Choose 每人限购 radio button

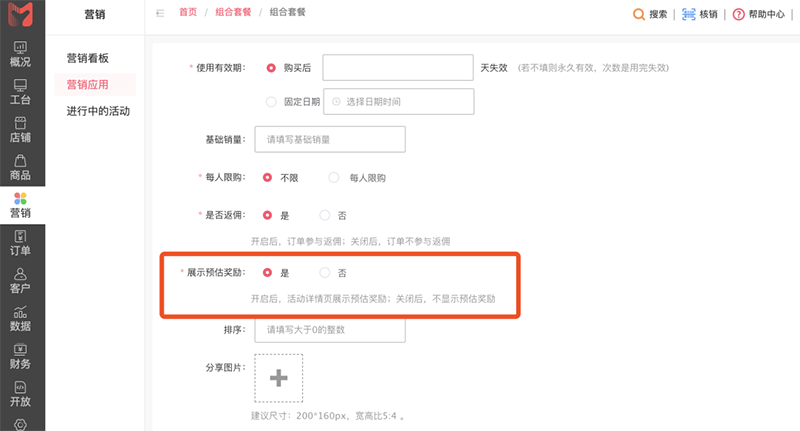(x=334, y=177)
